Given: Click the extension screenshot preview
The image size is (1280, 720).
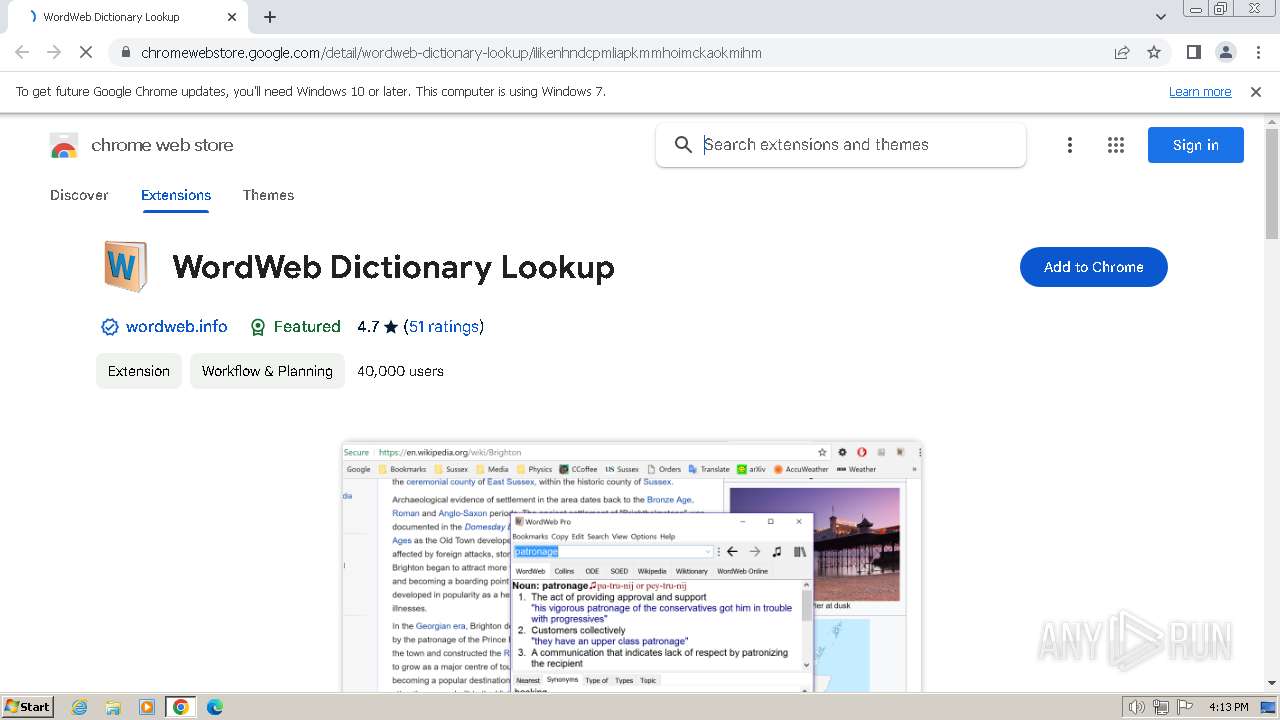Looking at the screenshot, I should tap(632, 566).
